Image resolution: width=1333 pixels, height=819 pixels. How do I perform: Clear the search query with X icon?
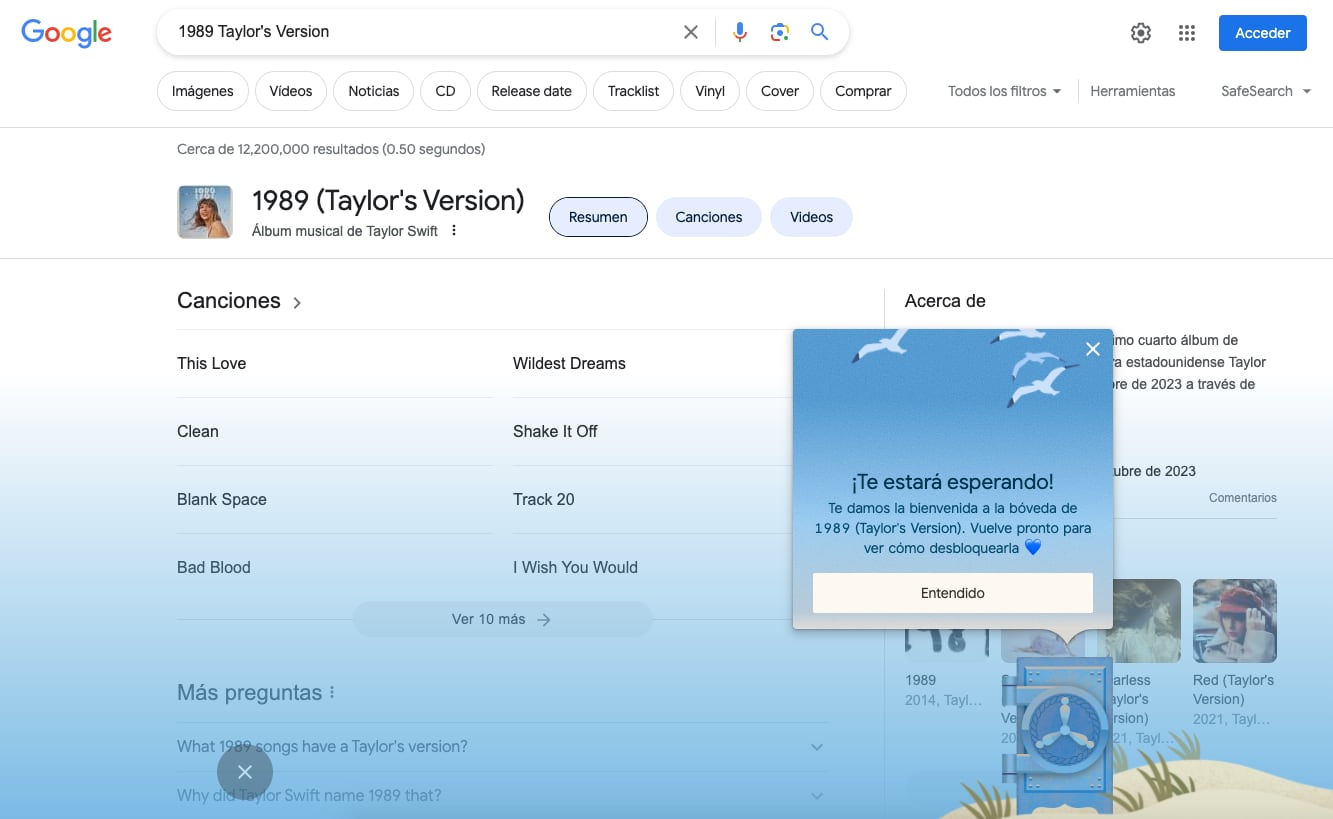(690, 32)
